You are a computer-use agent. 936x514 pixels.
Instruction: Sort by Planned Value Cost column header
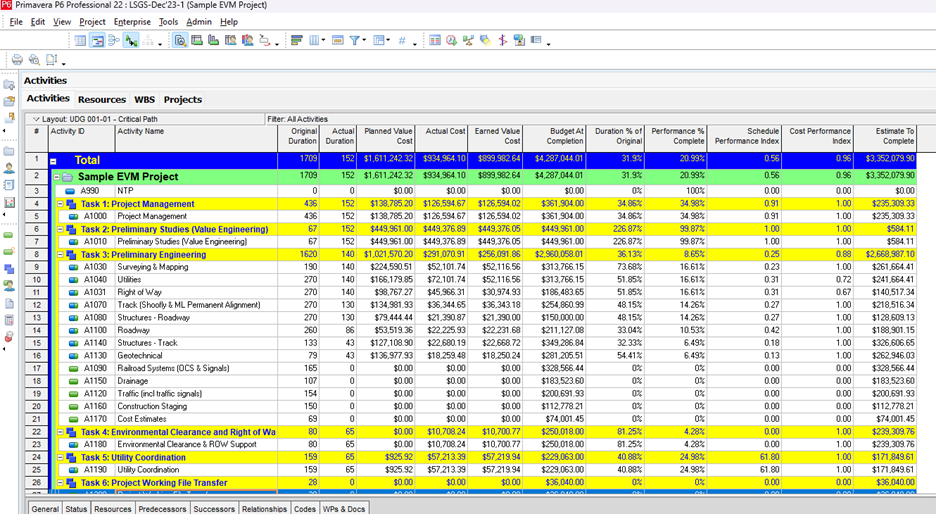[386, 138]
